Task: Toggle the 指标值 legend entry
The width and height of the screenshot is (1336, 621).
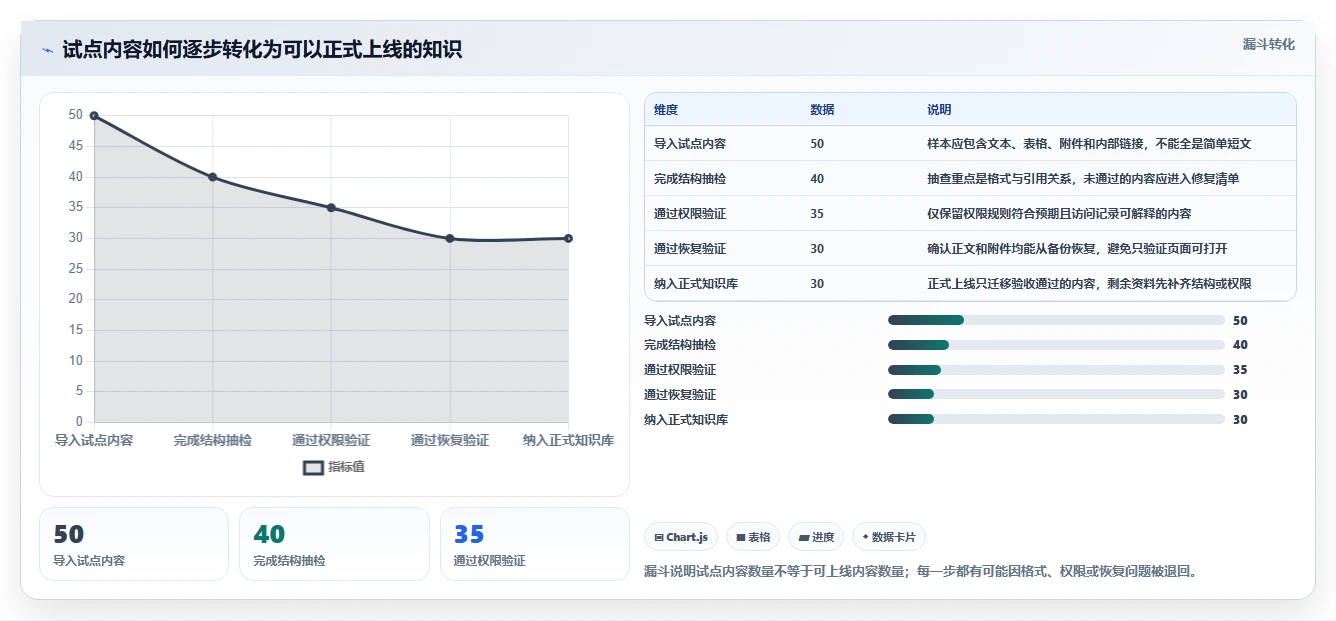Action: 334,467
